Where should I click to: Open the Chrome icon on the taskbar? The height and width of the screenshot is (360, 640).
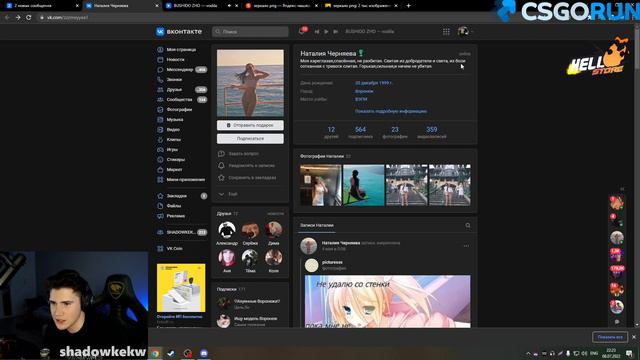pyautogui.click(x=155, y=353)
